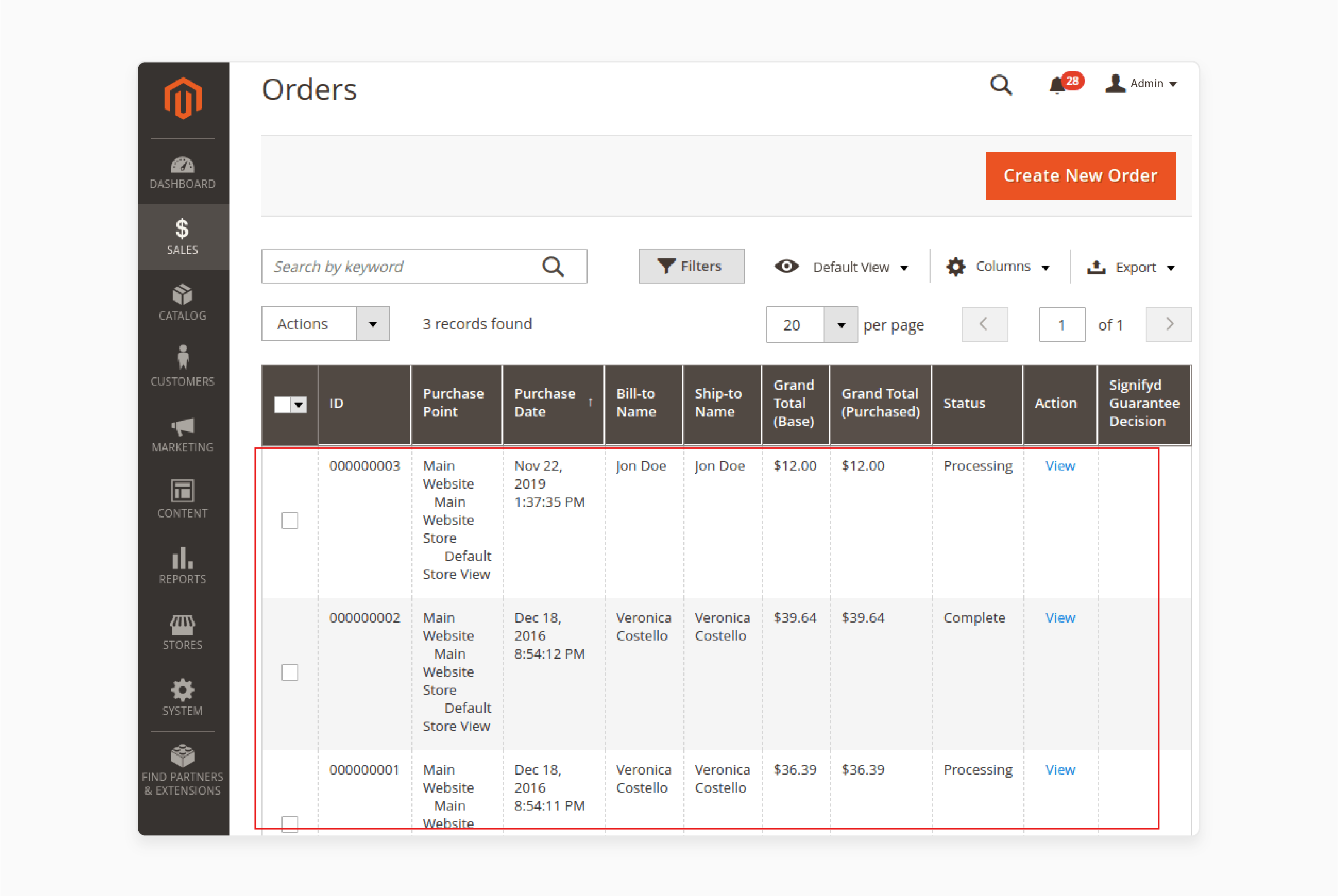Open the Marketing sidebar section
This screenshot has height=896, width=1338.
click(x=183, y=435)
